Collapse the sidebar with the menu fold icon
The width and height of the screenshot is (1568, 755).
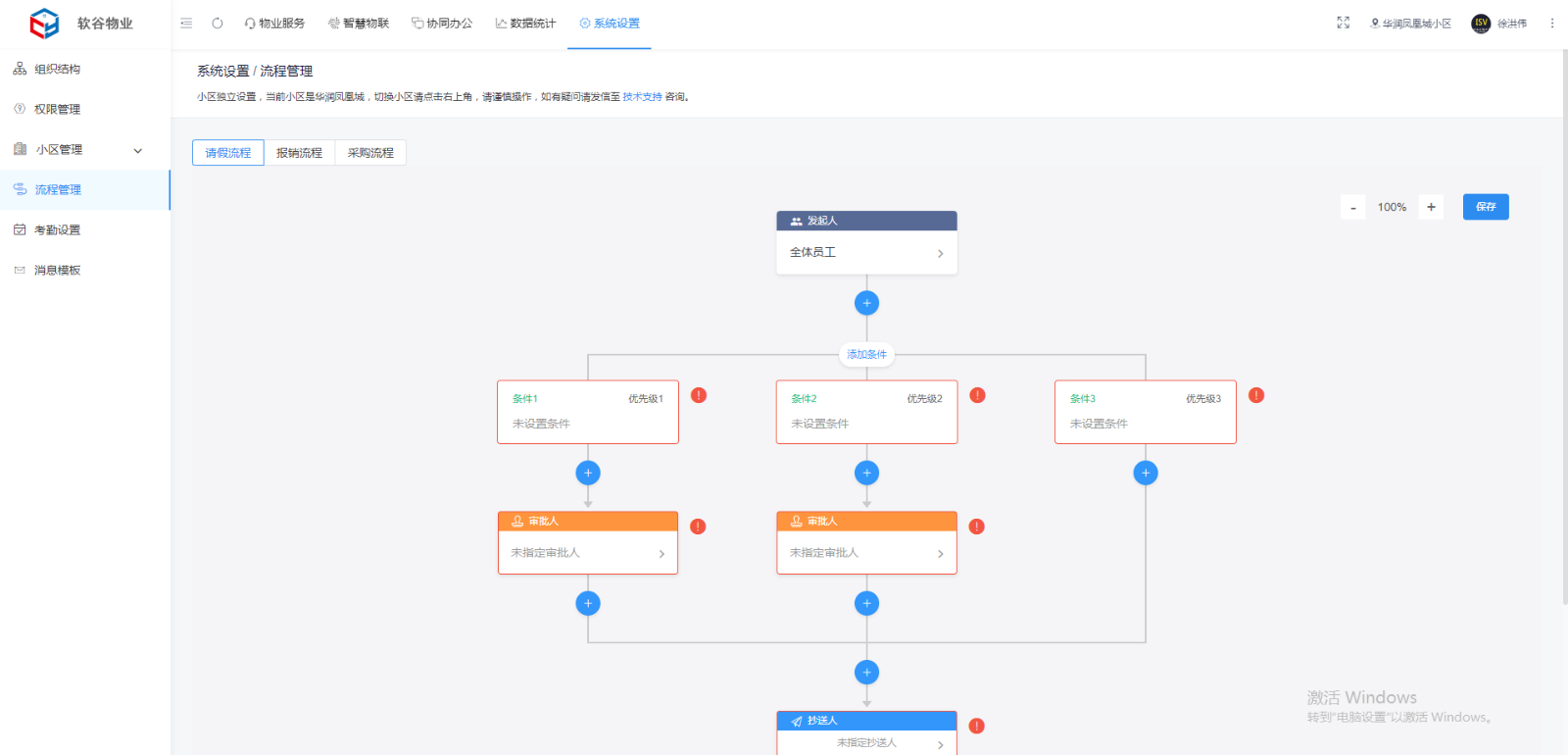coord(186,24)
